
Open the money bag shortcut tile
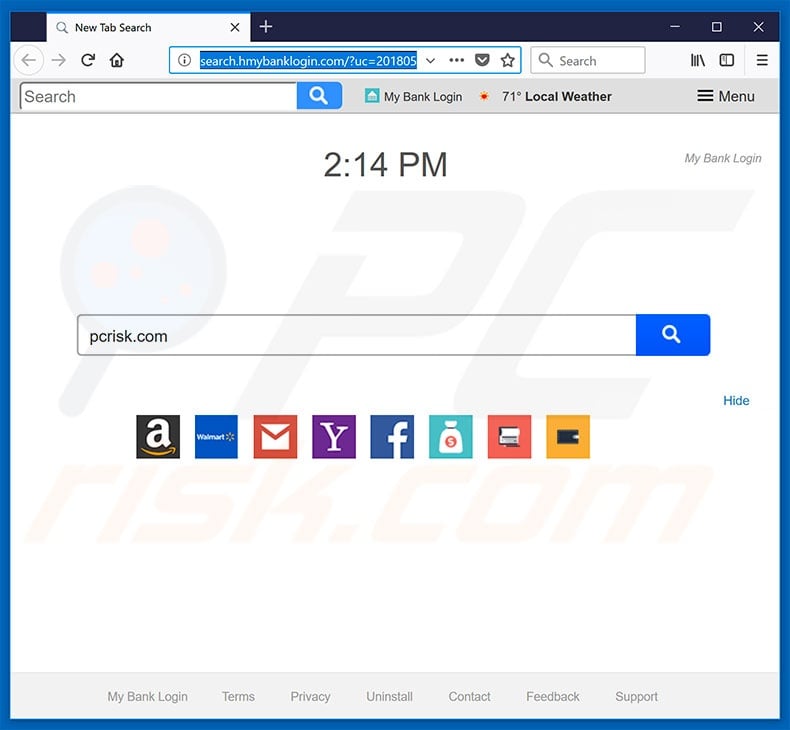point(450,437)
